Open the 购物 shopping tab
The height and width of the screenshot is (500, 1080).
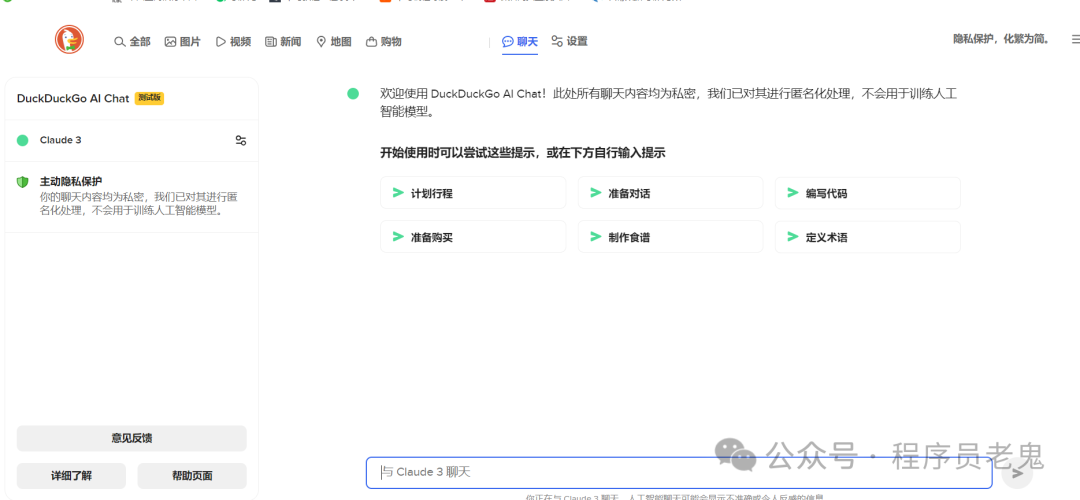pyautogui.click(x=384, y=42)
